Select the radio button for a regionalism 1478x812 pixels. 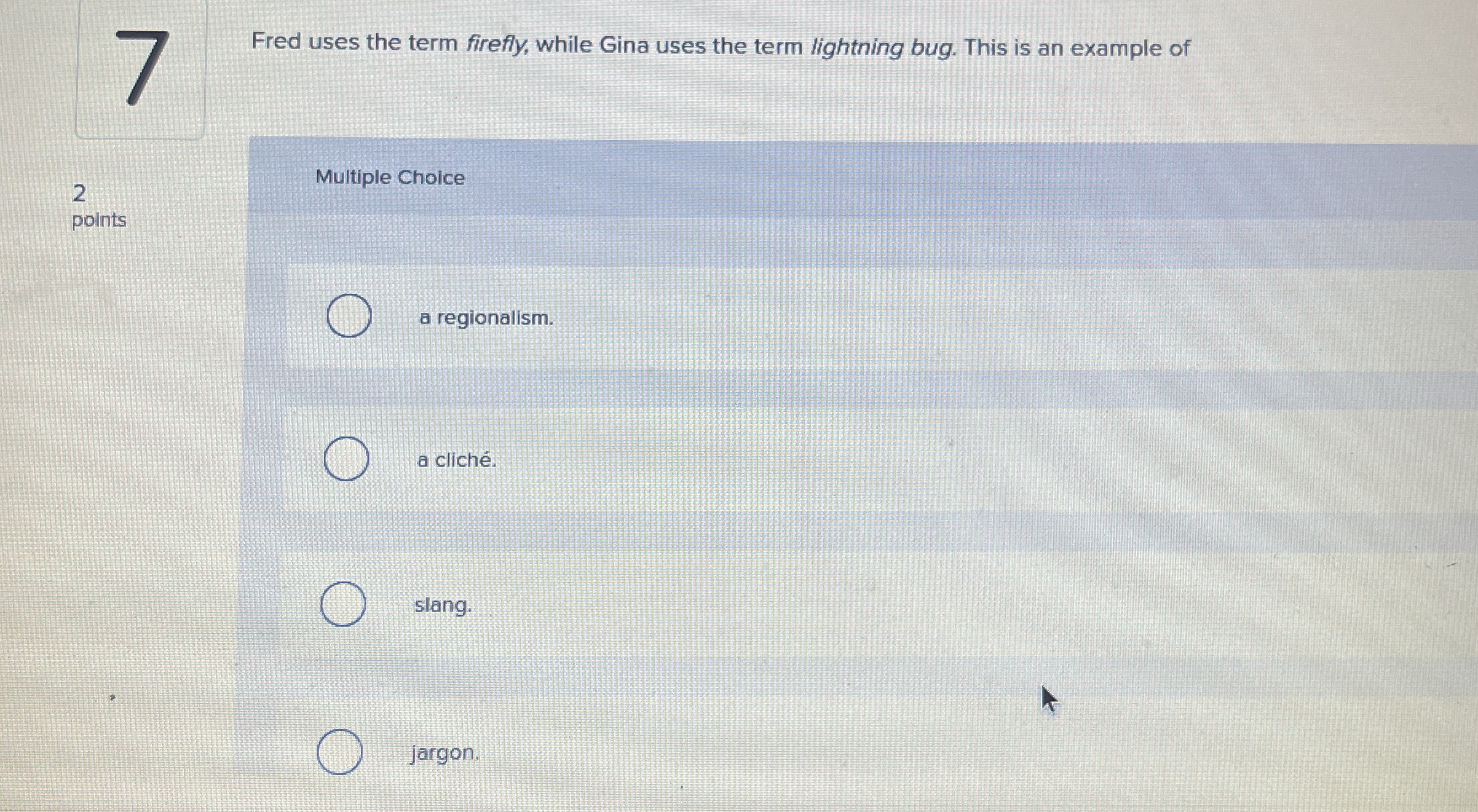tap(349, 316)
